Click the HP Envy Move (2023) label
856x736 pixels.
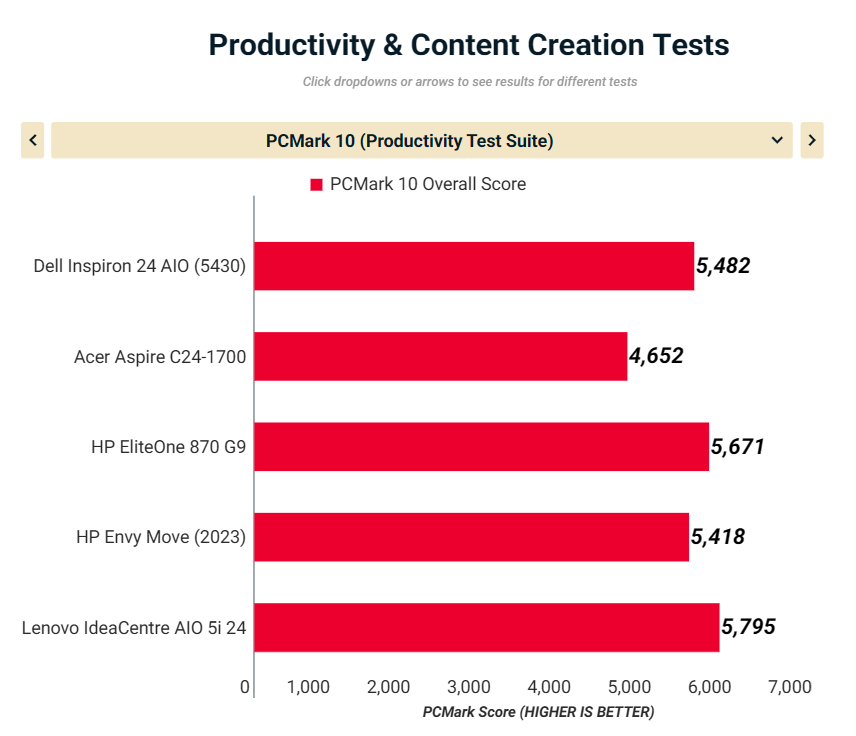coord(161,537)
